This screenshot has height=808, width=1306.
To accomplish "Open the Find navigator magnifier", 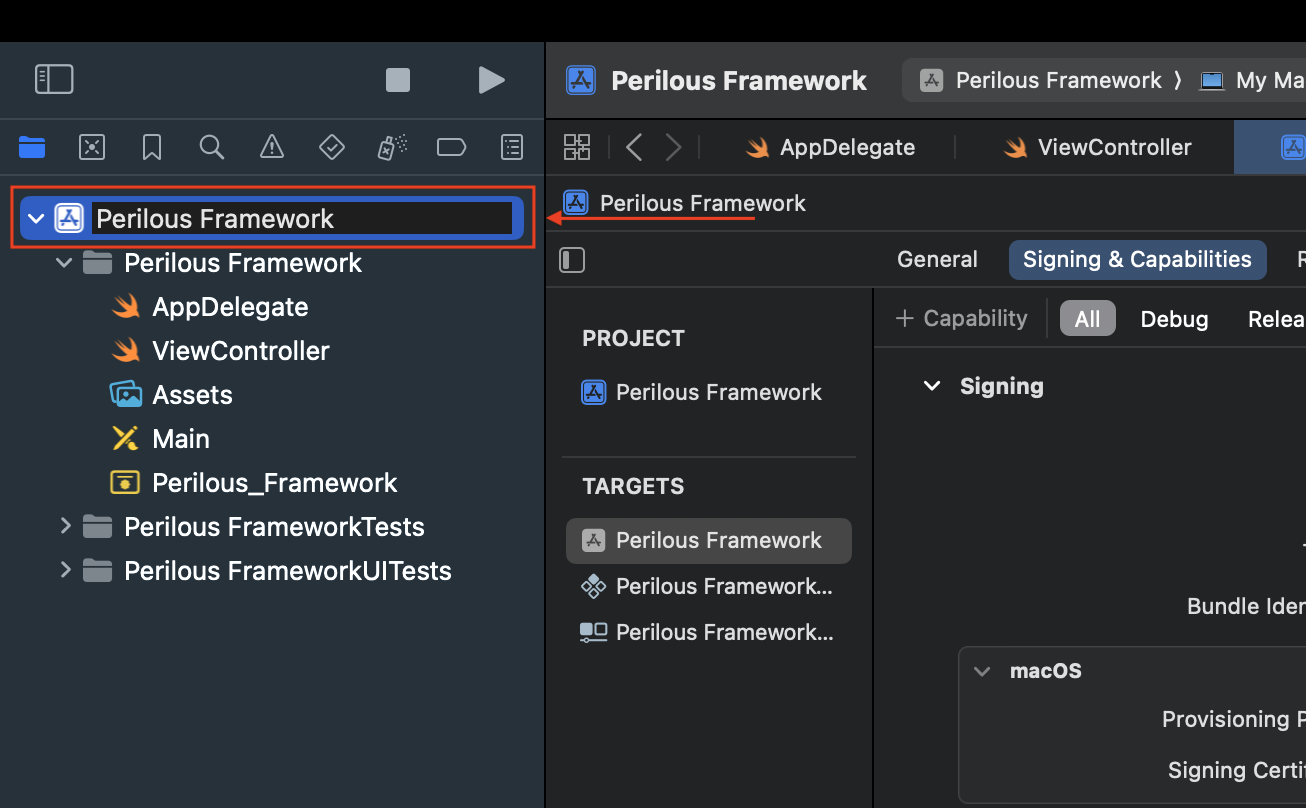I will pos(211,148).
